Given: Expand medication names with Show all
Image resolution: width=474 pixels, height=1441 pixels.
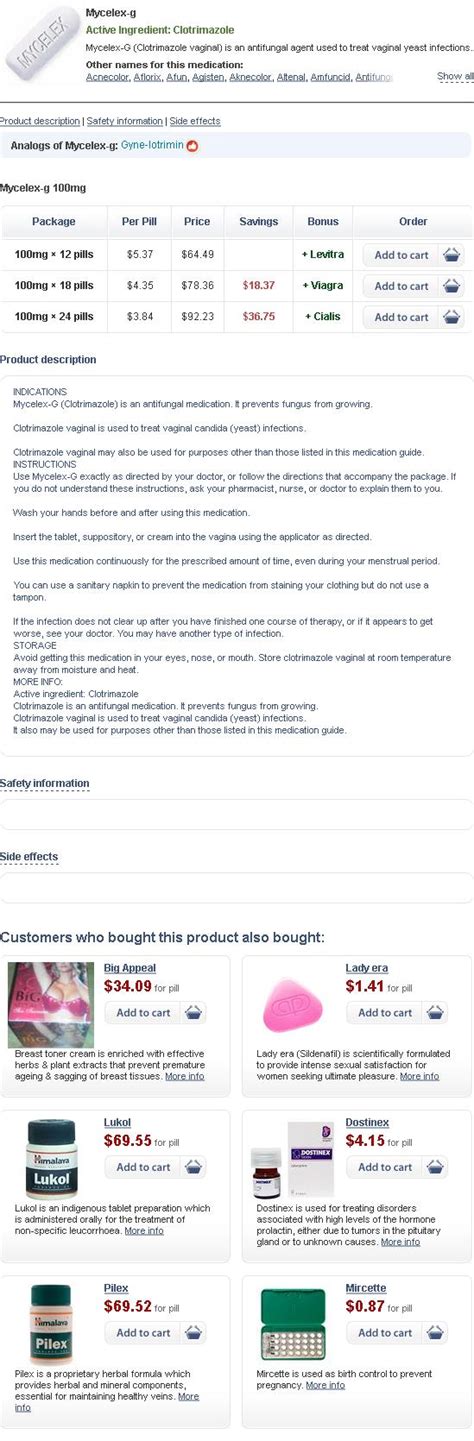Looking at the screenshot, I should pos(455,76).
